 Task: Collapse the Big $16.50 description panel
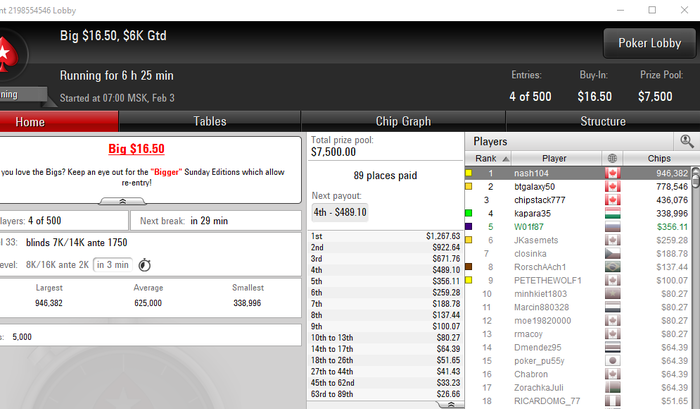pos(122,201)
